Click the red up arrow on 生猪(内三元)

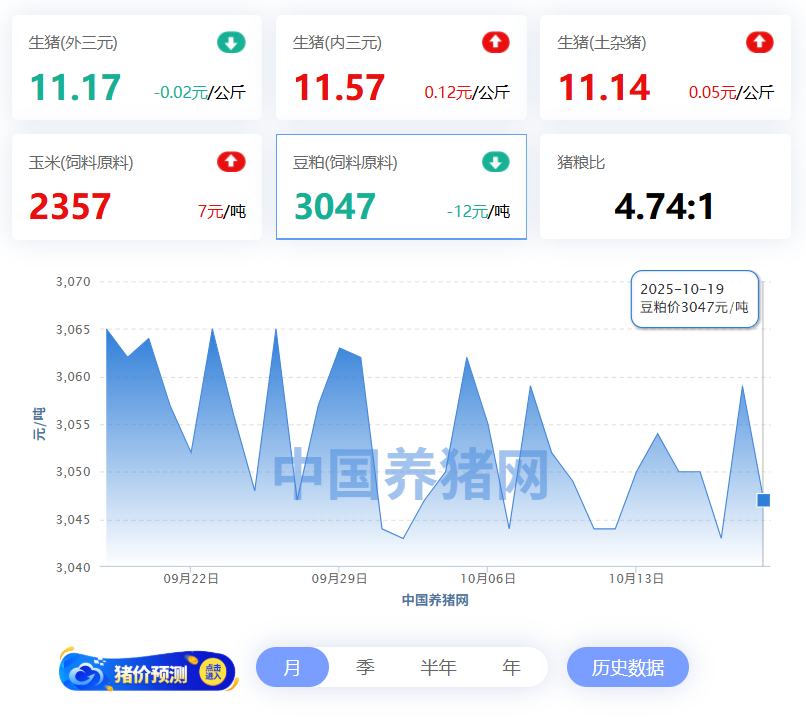tap(495, 43)
